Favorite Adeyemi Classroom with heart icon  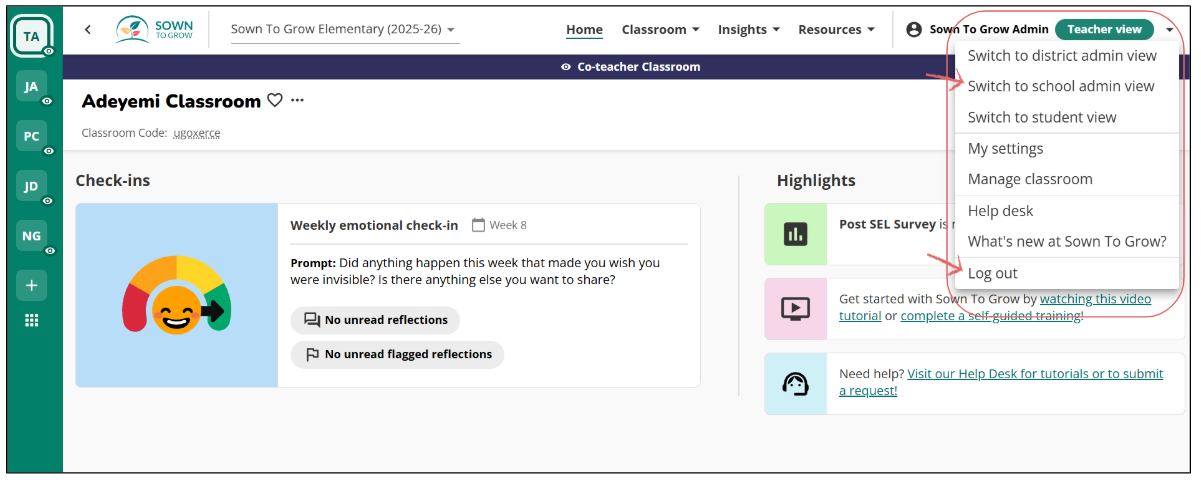[275, 101]
